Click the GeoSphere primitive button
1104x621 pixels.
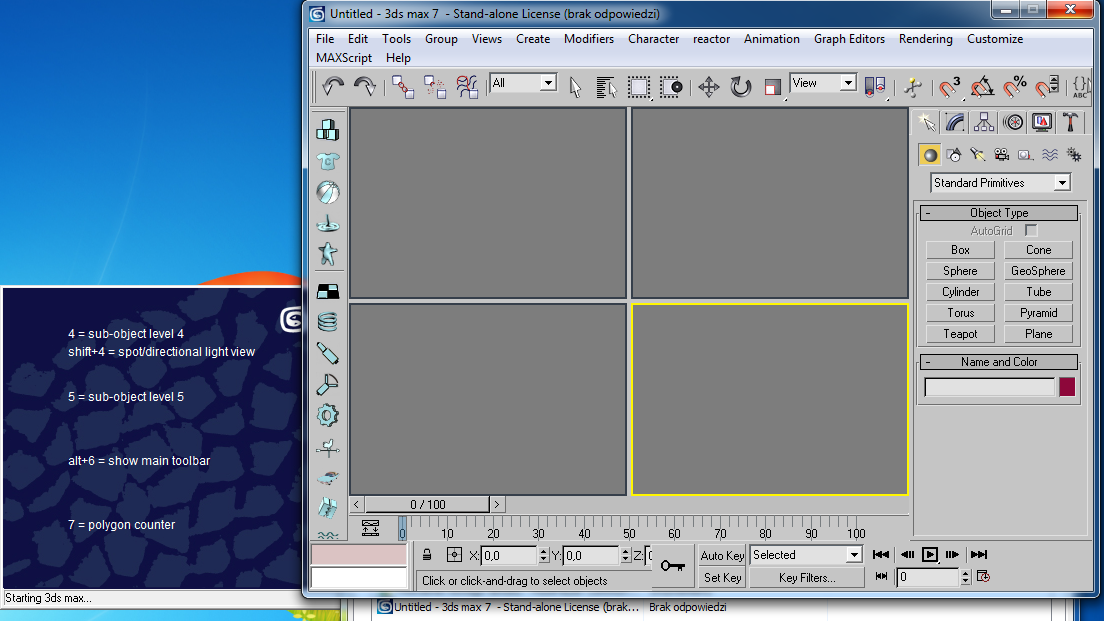point(1039,271)
